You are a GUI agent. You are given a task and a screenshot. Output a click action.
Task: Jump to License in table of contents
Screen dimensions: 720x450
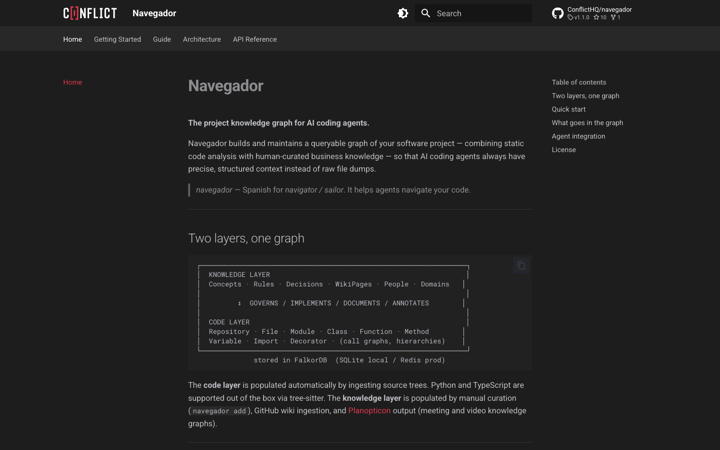pos(563,150)
